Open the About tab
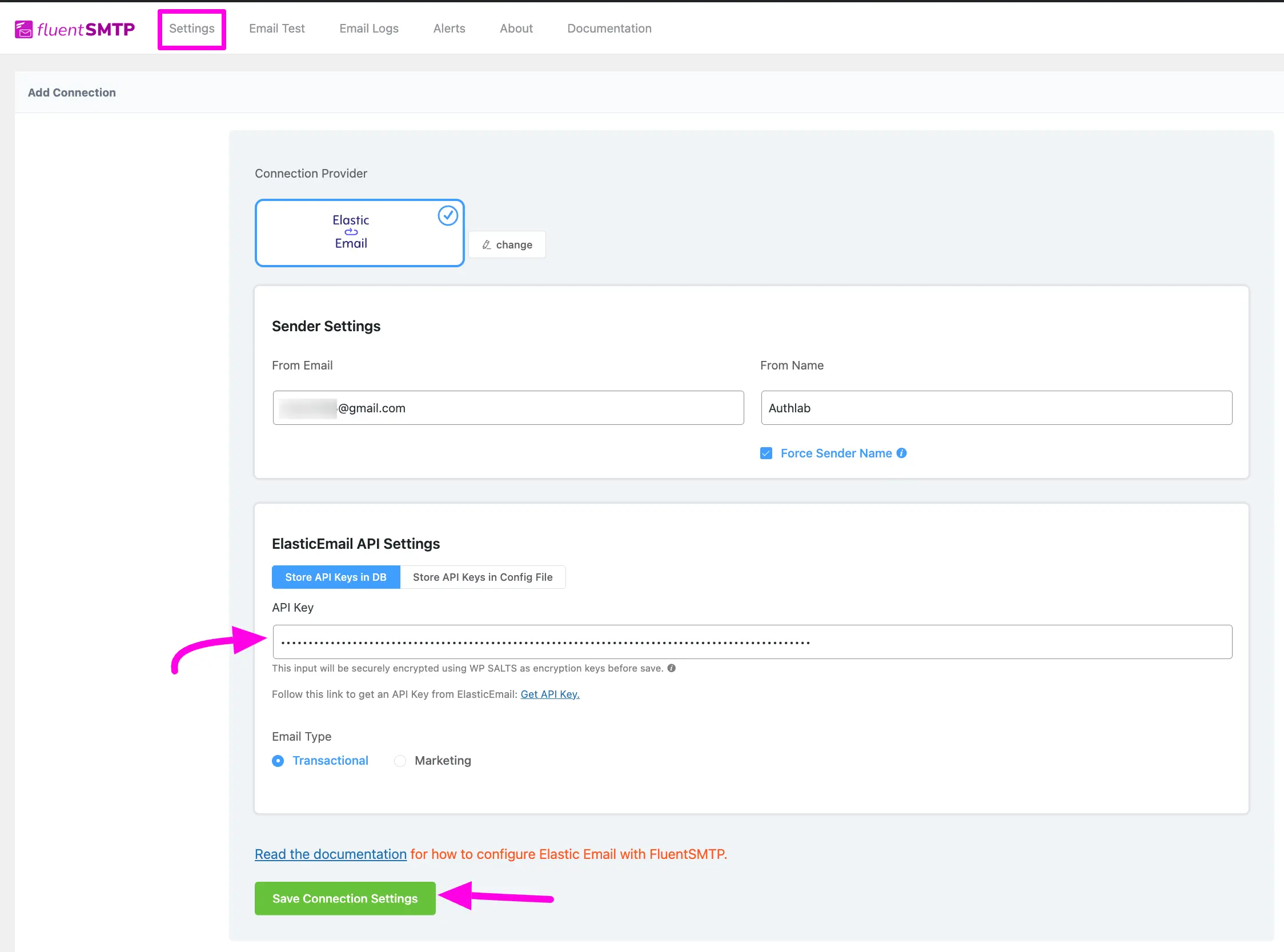Viewport: 1284px width, 952px height. click(516, 28)
